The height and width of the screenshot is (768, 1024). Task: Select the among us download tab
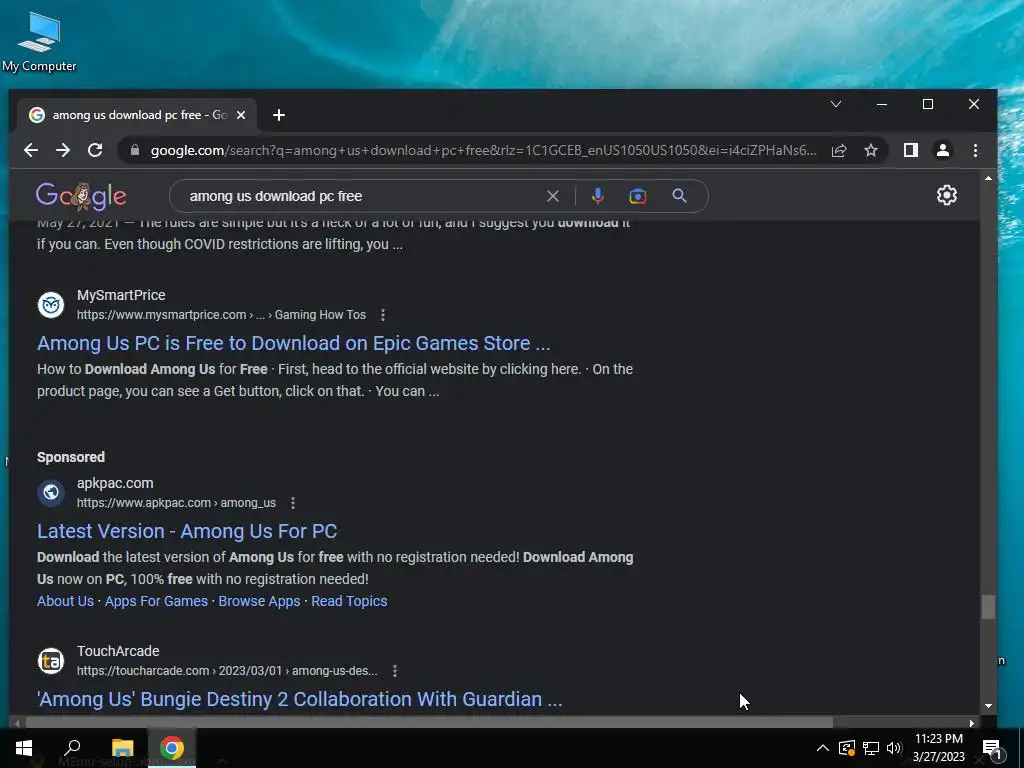coord(136,115)
